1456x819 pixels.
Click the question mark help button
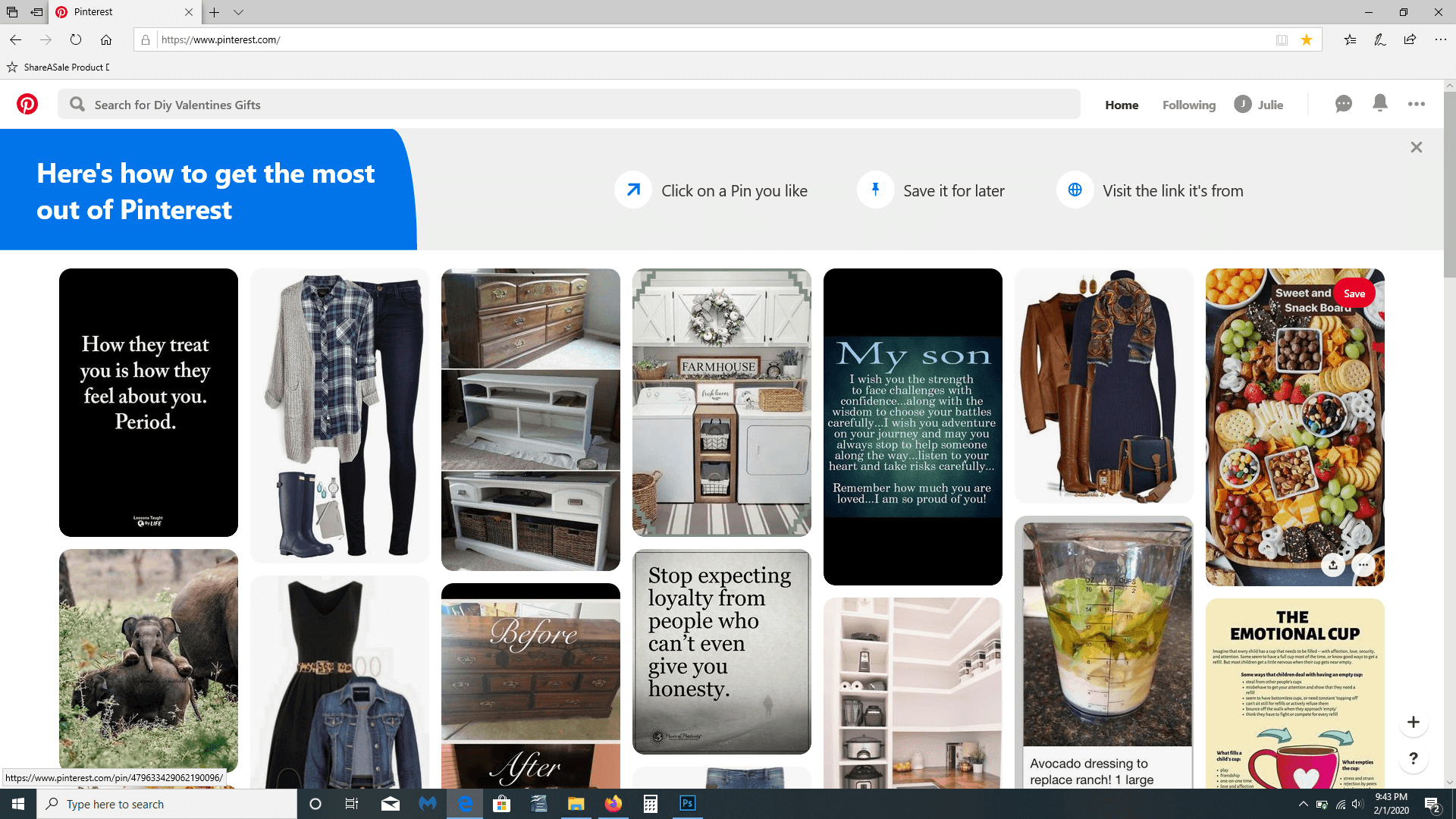(x=1414, y=758)
